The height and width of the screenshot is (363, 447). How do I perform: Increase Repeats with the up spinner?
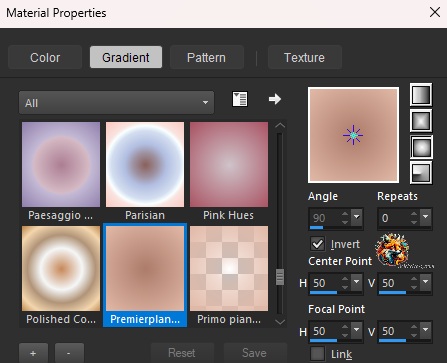[x=414, y=214]
